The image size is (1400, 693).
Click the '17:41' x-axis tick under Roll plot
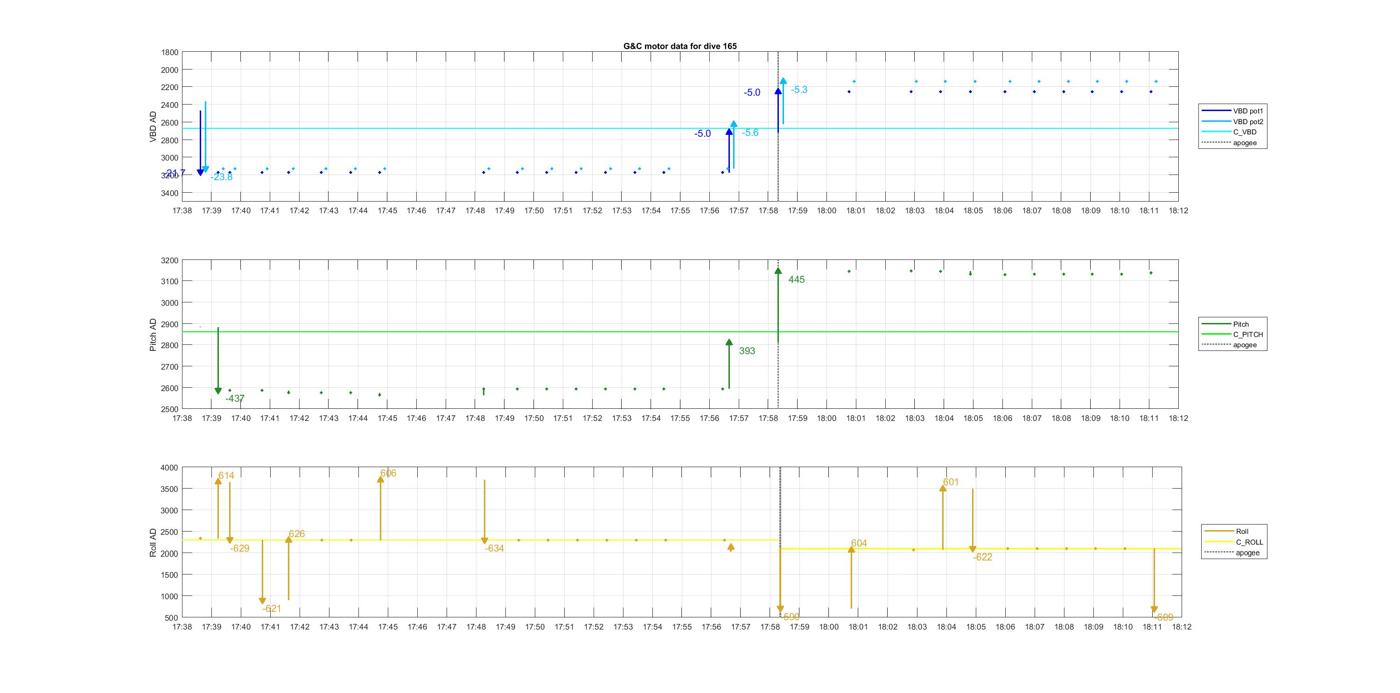click(x=270, y=627)
